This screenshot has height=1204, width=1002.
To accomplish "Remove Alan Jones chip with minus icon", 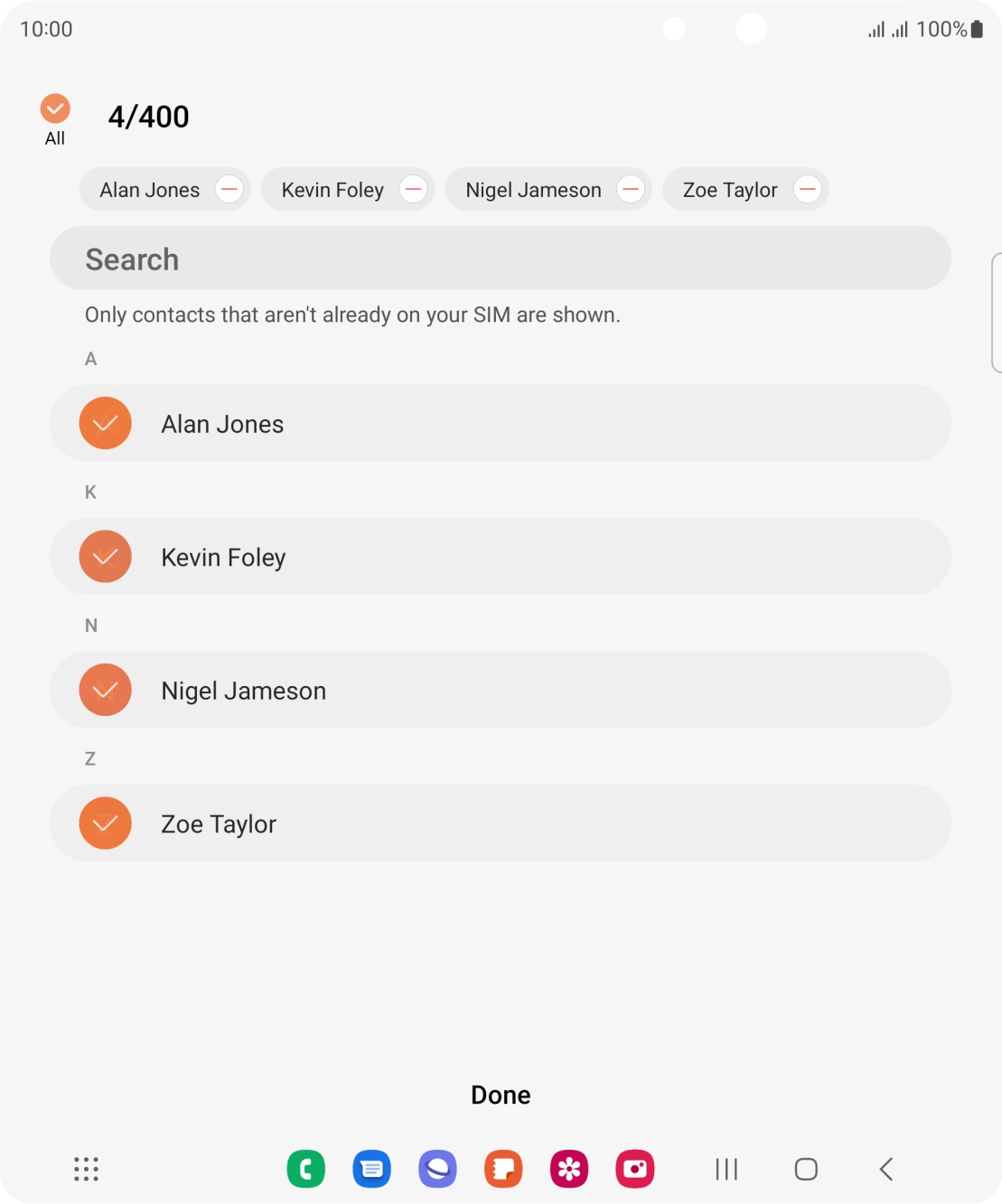I will click(229, 190).
